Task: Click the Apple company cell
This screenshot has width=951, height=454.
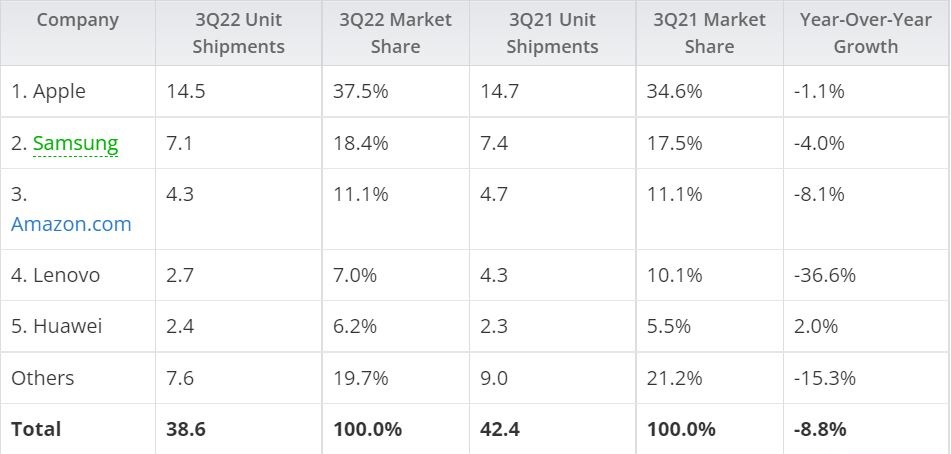Action: (48, 91)
